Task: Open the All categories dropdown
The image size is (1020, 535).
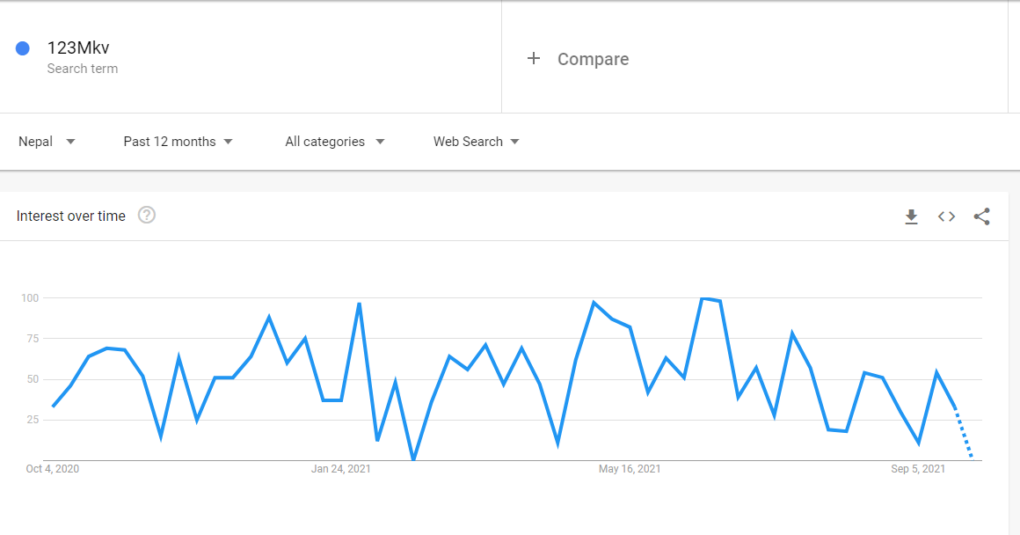Action: click(x=334, y=142)
